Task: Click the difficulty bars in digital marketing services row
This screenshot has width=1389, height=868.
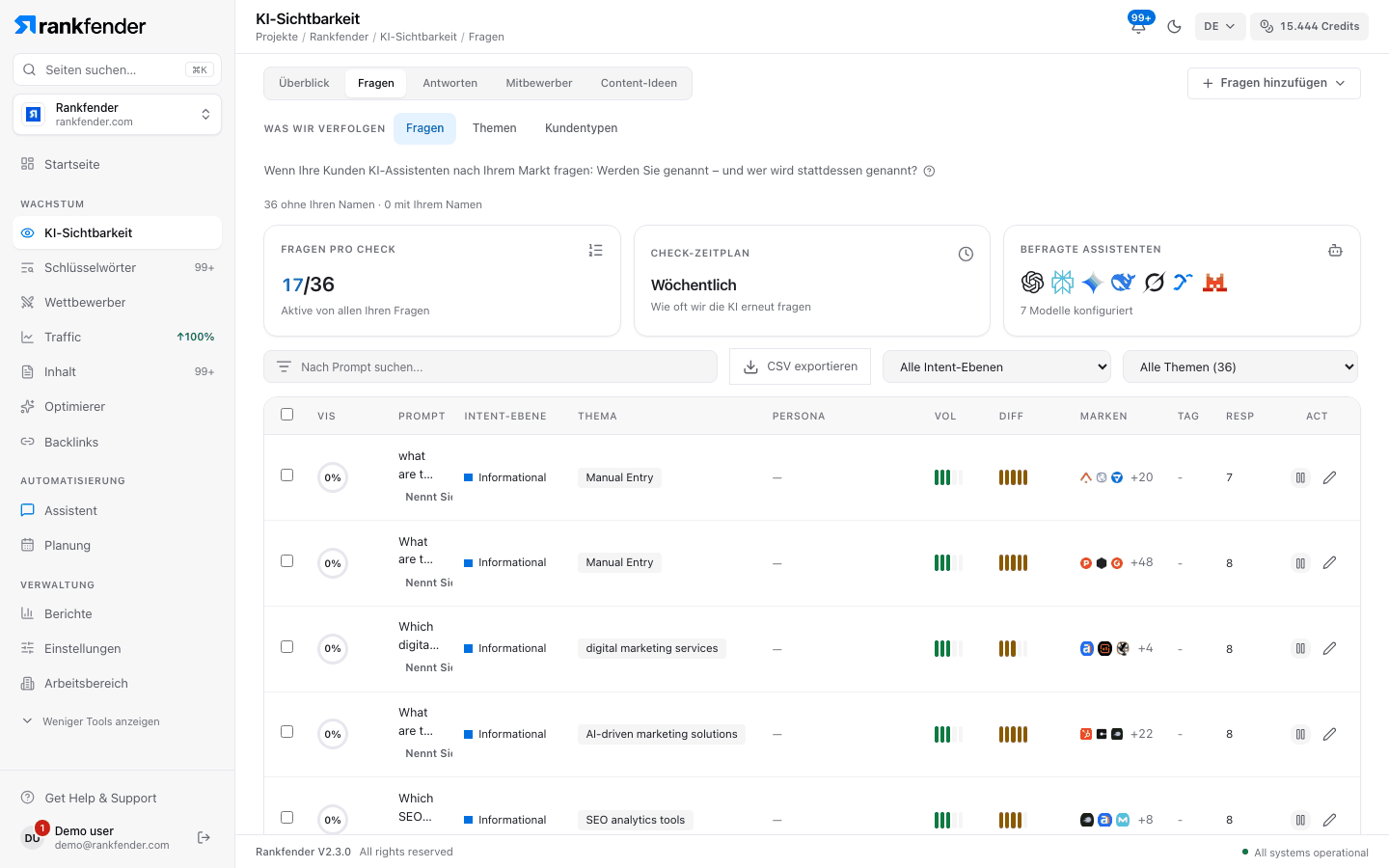Action: pyautogui.click(x=1013, y=649)
